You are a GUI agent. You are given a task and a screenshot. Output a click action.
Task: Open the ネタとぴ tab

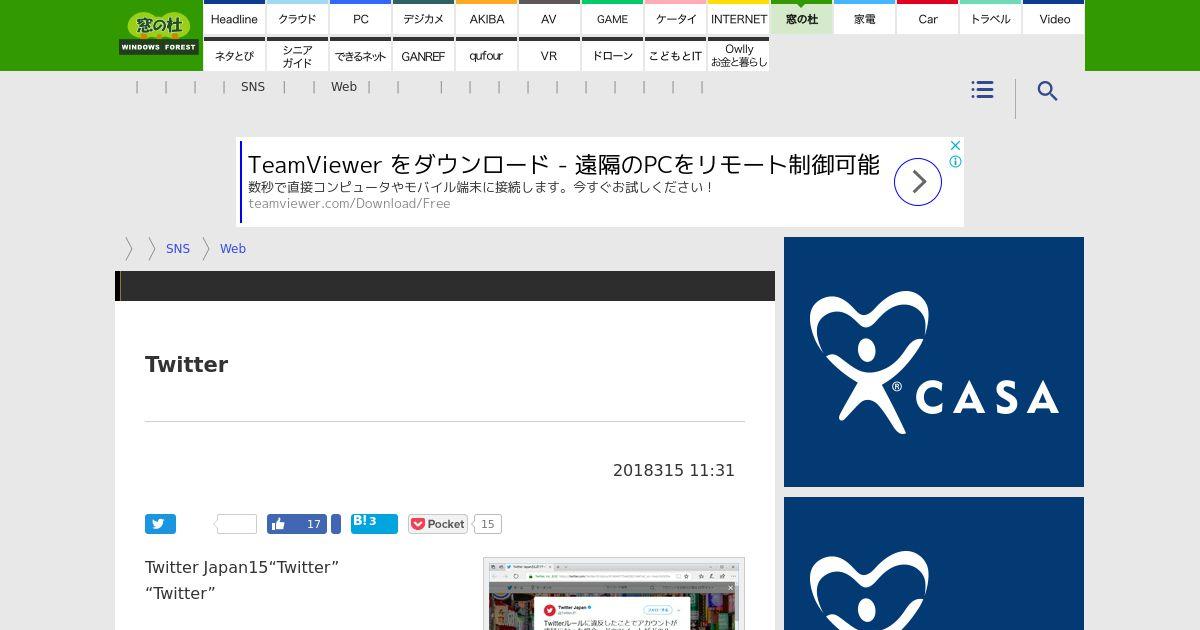coord(234,55)
